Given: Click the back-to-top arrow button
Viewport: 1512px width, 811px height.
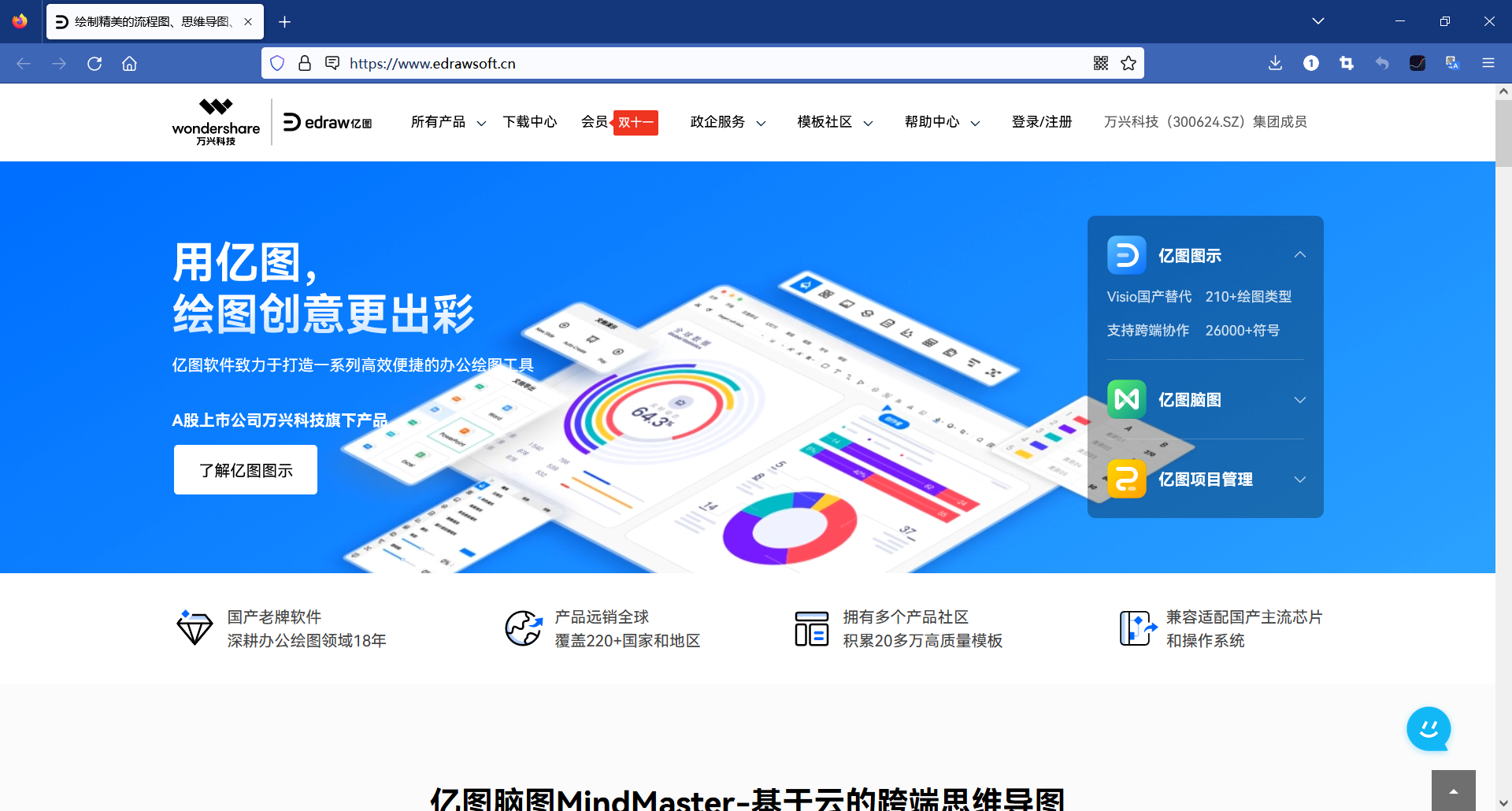Looking at the screenshot, I should tap(1454, 791).
